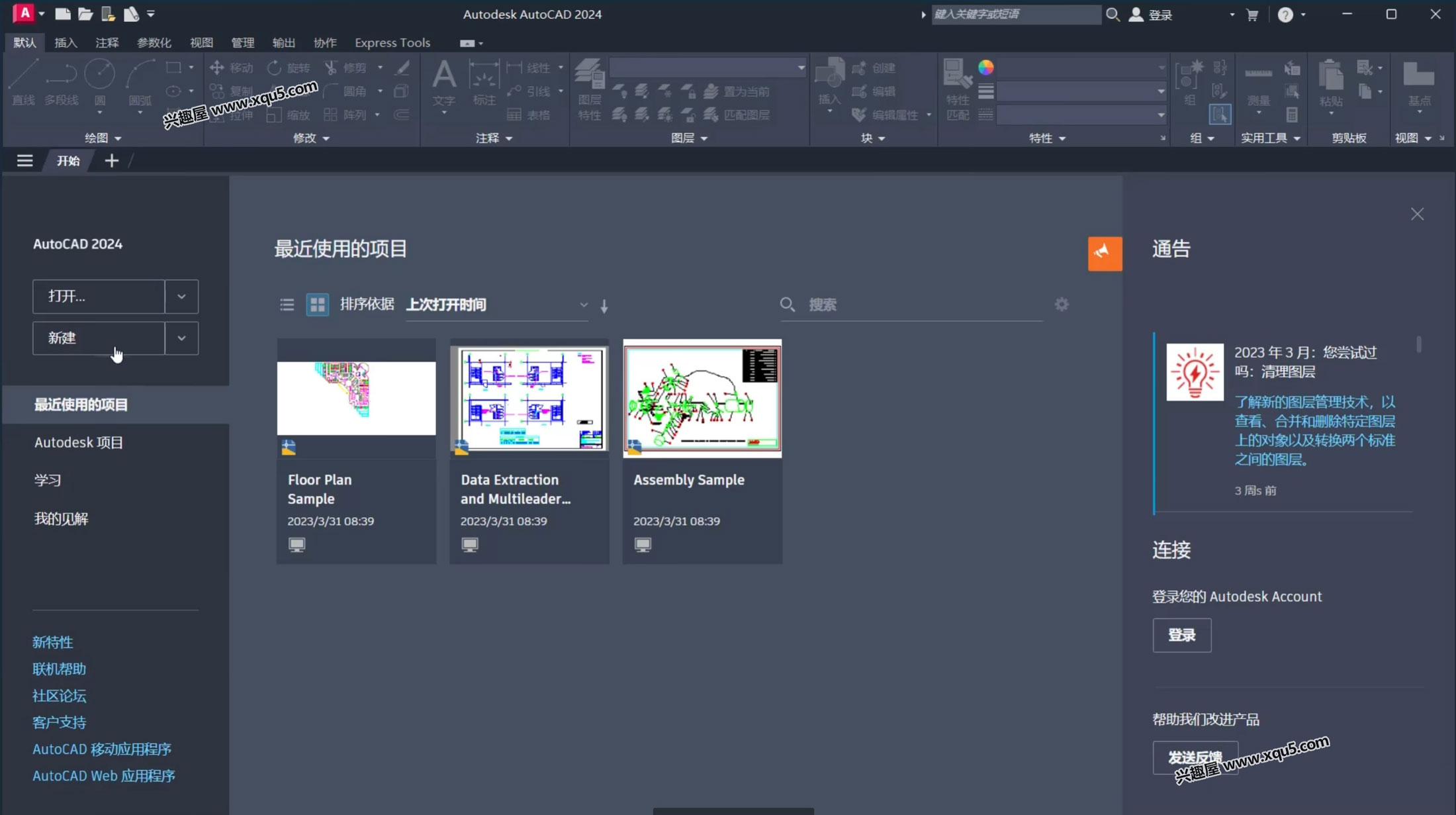Screen dimensions: 1456x815
Task: Open the Assembly Sample thumbnail
Action: (x=702, y=399)
